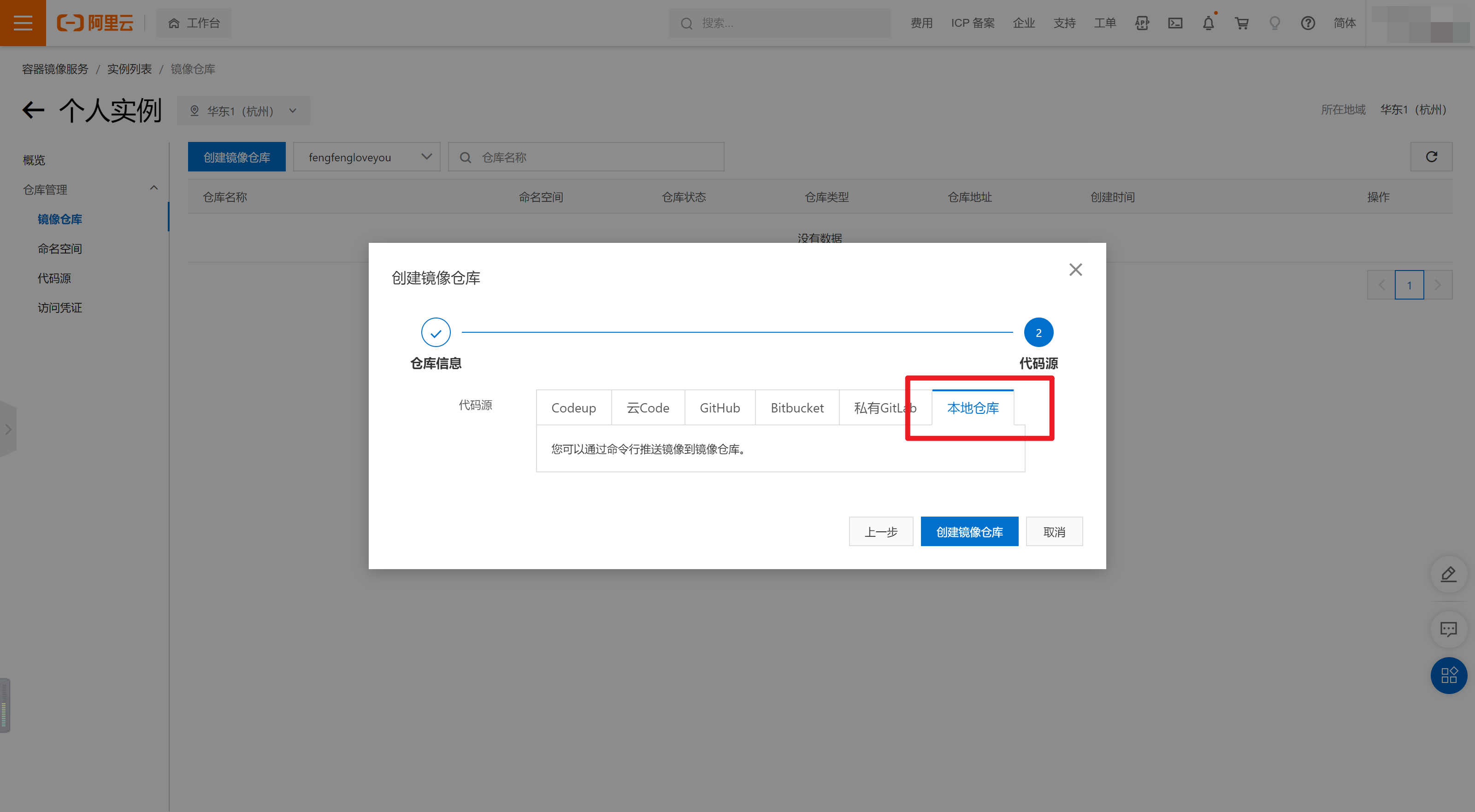The width and height of the screenshot is (1475, 812).
Task: Select the Codeup code source tab
Action: click(573, 408)
